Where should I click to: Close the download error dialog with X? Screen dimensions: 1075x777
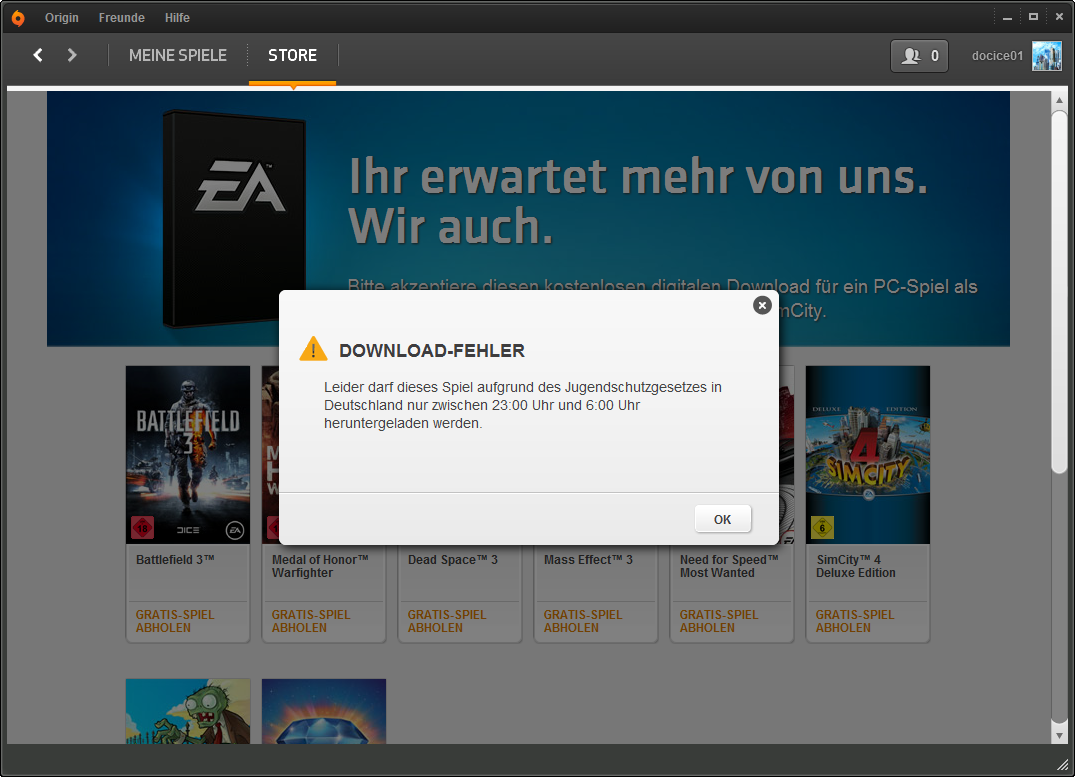pyautogui.click(x=762, y=305)
